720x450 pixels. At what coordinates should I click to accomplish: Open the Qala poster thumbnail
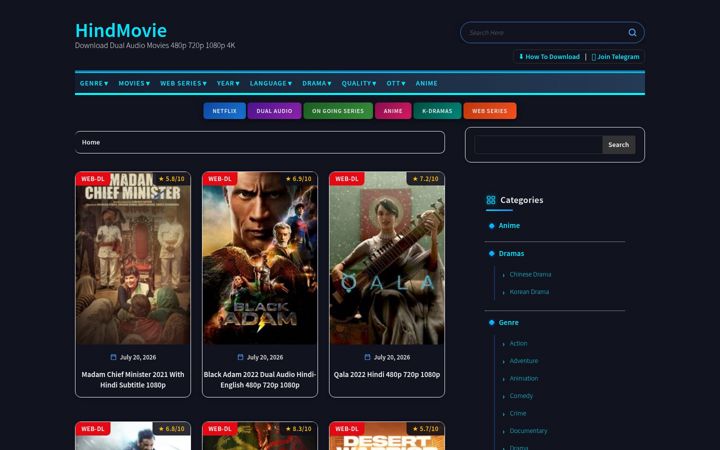(x=387, y=258)
